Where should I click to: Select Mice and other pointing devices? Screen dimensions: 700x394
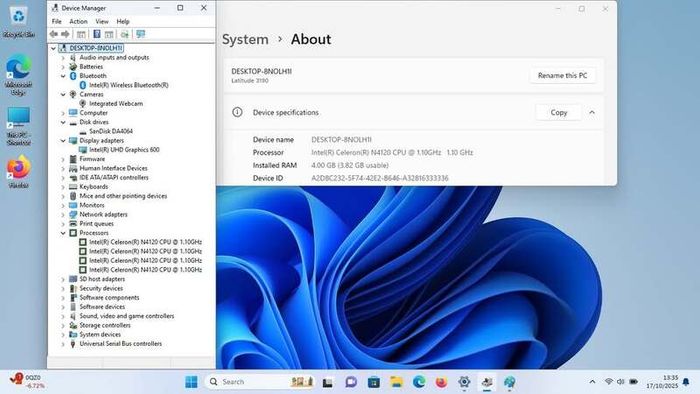click(x=123, y=196)
